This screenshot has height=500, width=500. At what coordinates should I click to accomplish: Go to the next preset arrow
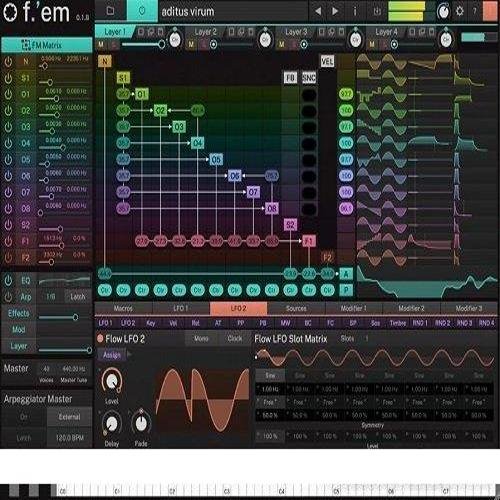pyautogui.click(x=335, y=11)
